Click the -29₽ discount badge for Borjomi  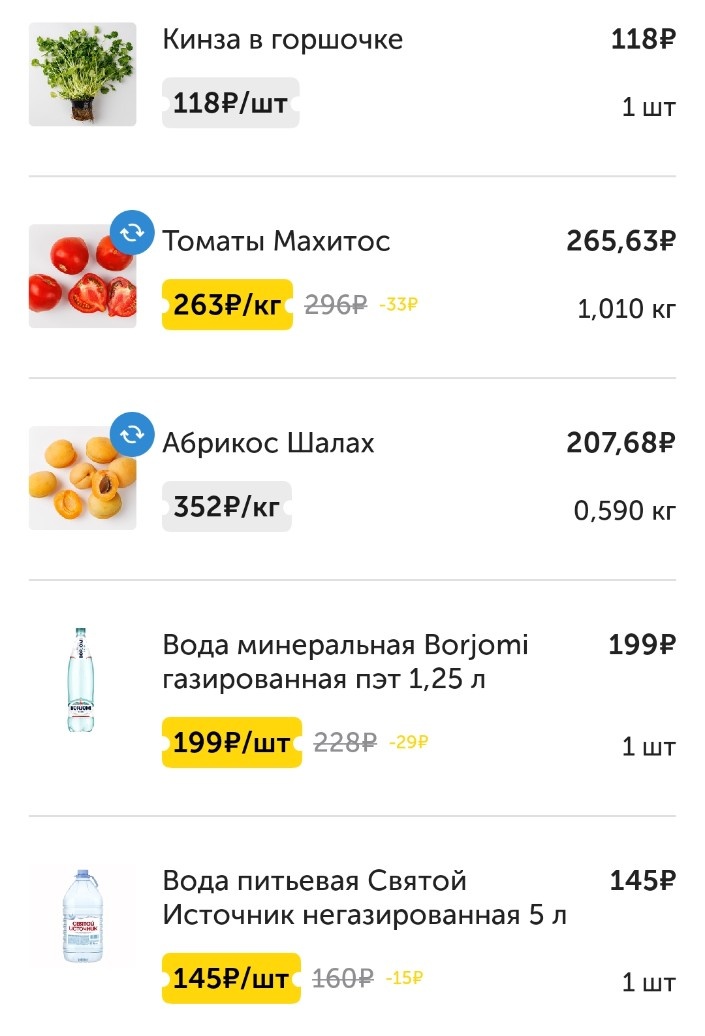click(x=406, y=743)
